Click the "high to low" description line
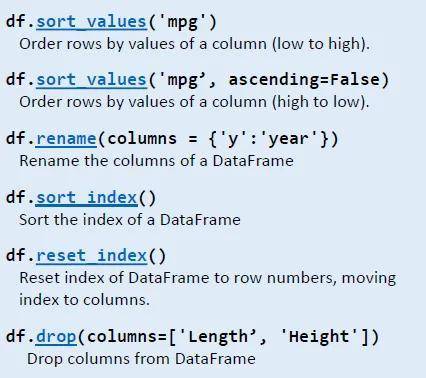The height and width of the screenshot is (378, 426). (194, 102)
